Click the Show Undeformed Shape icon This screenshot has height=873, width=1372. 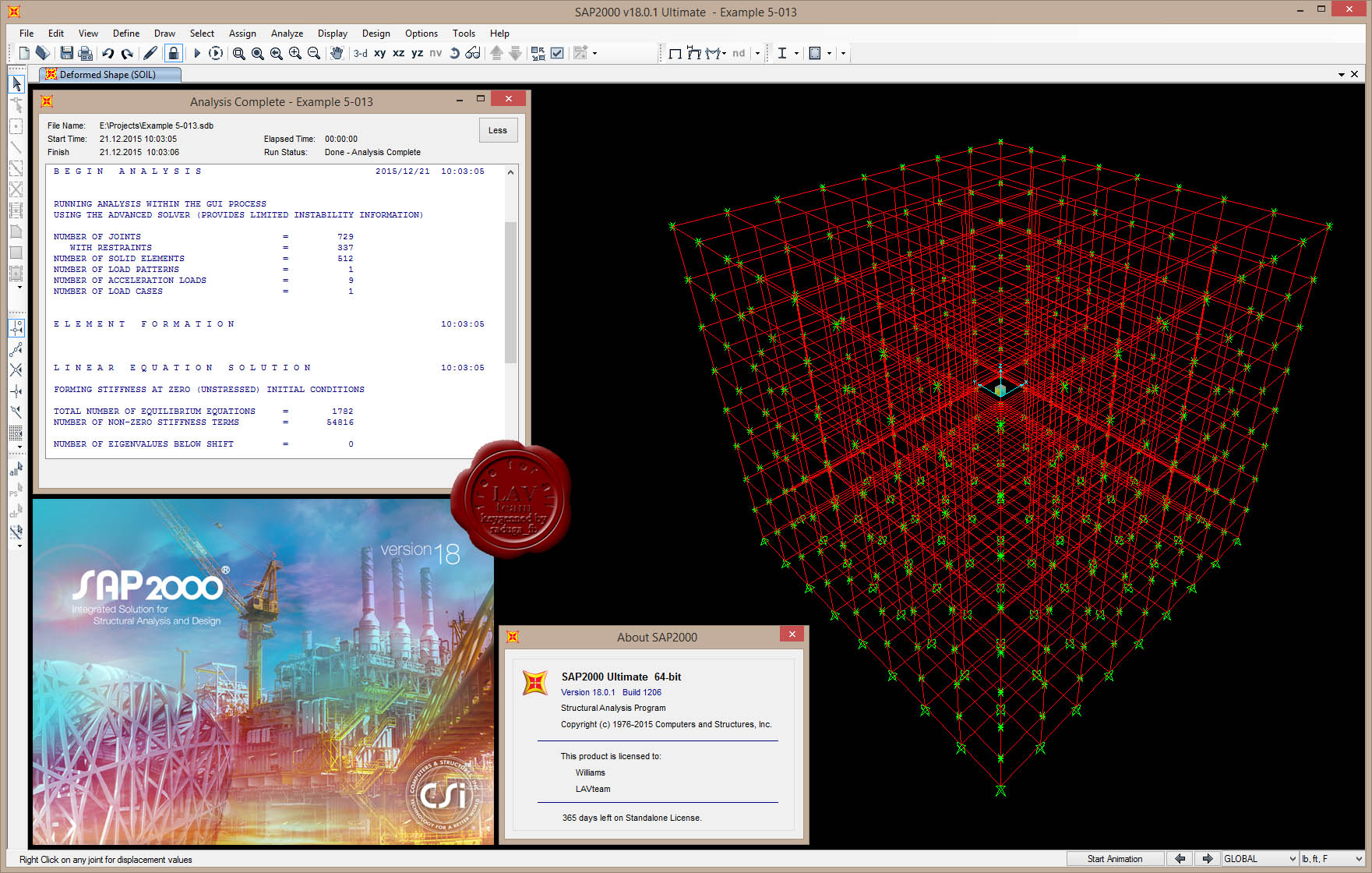(x=675, y=53)
